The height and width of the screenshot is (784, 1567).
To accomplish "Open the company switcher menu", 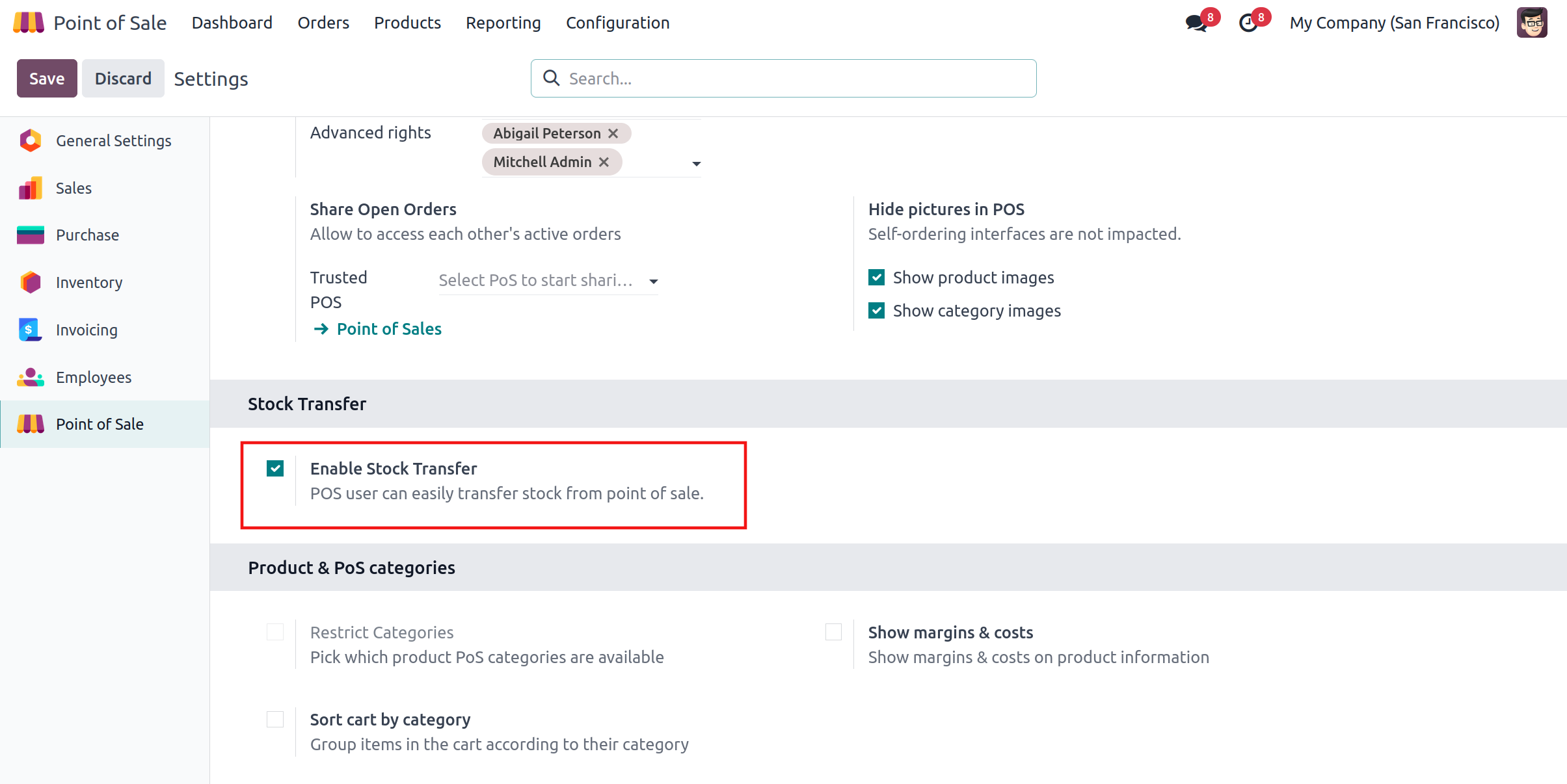I will (x=1394, y=23).
